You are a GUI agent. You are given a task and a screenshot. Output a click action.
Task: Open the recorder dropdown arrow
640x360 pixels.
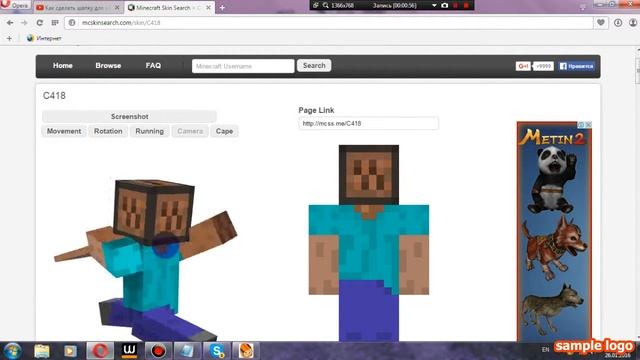pos(434,6)
